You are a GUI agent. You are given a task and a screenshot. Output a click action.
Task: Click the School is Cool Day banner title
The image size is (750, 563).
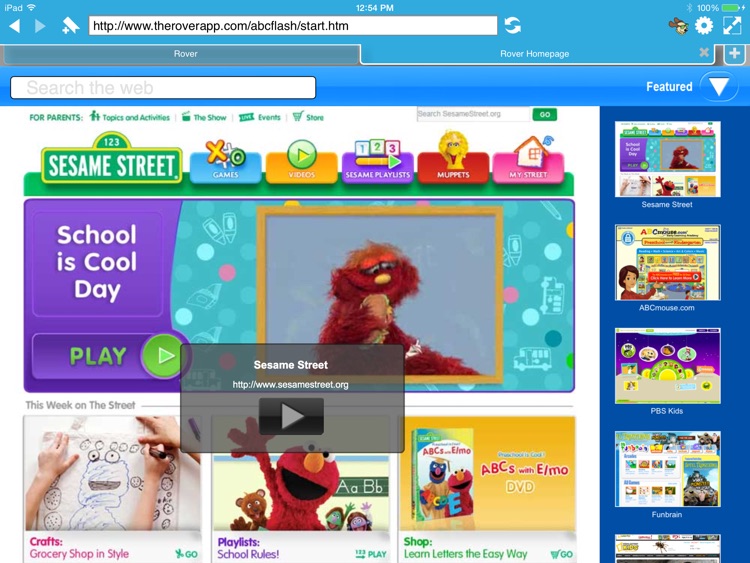pyautogui.click(x=97, y=262)
